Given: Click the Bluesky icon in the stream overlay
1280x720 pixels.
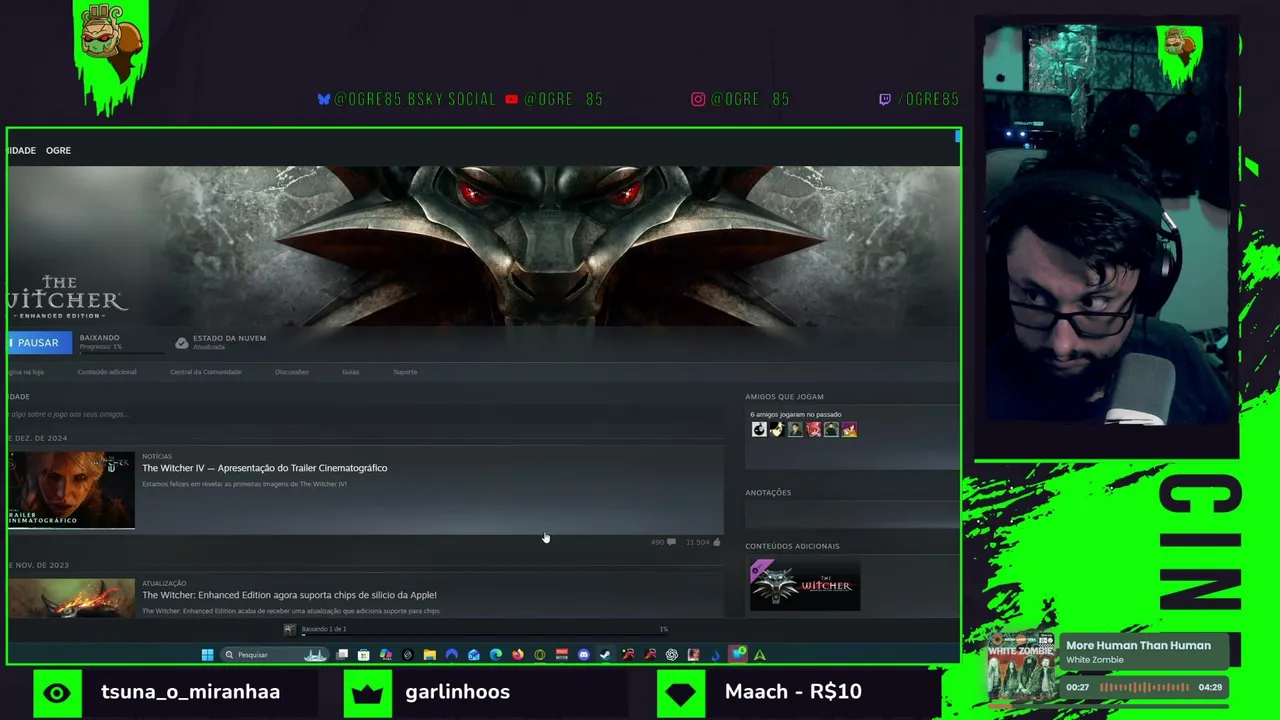Looking at the screenshot, I should pyautogui.click(x=324, y=99).
